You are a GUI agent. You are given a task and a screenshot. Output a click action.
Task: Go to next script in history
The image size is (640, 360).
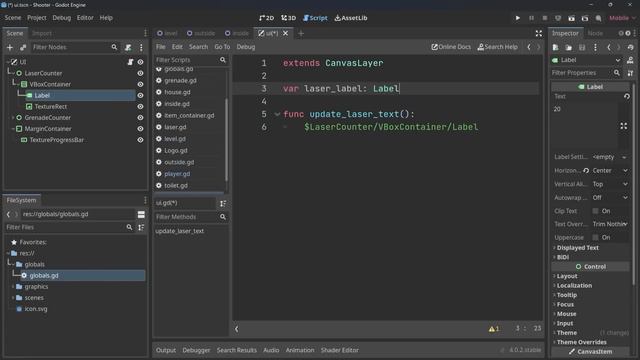[538, 47]
